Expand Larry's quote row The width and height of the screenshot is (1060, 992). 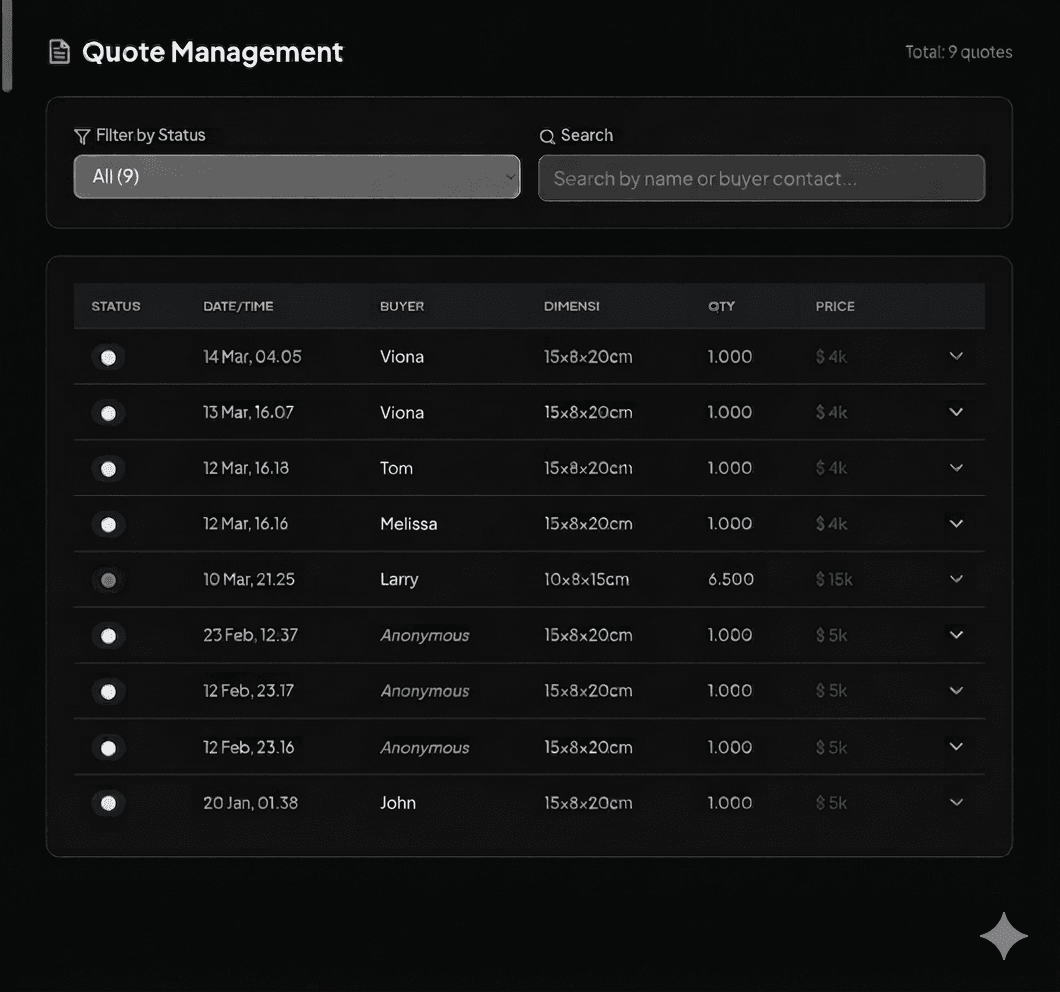[x=956, y=579]
